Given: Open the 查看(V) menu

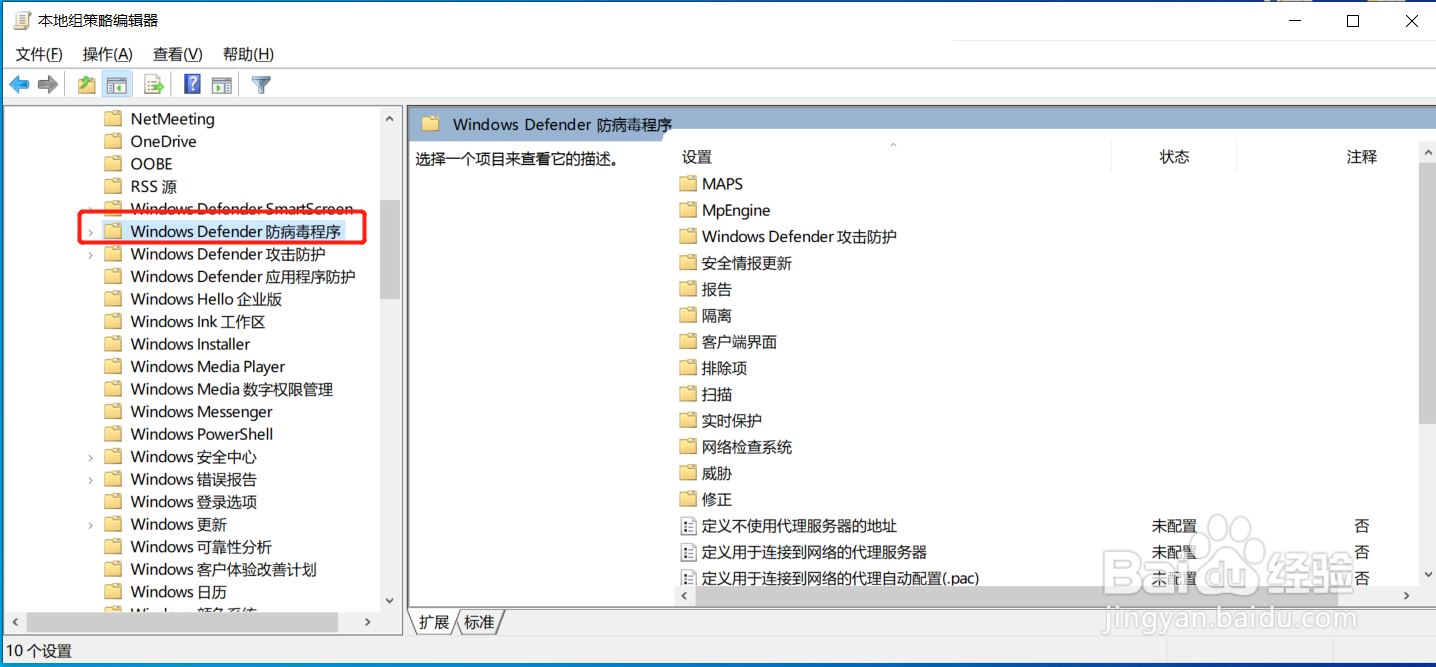Looking at the screenshot, I should [x=178, y=54].
